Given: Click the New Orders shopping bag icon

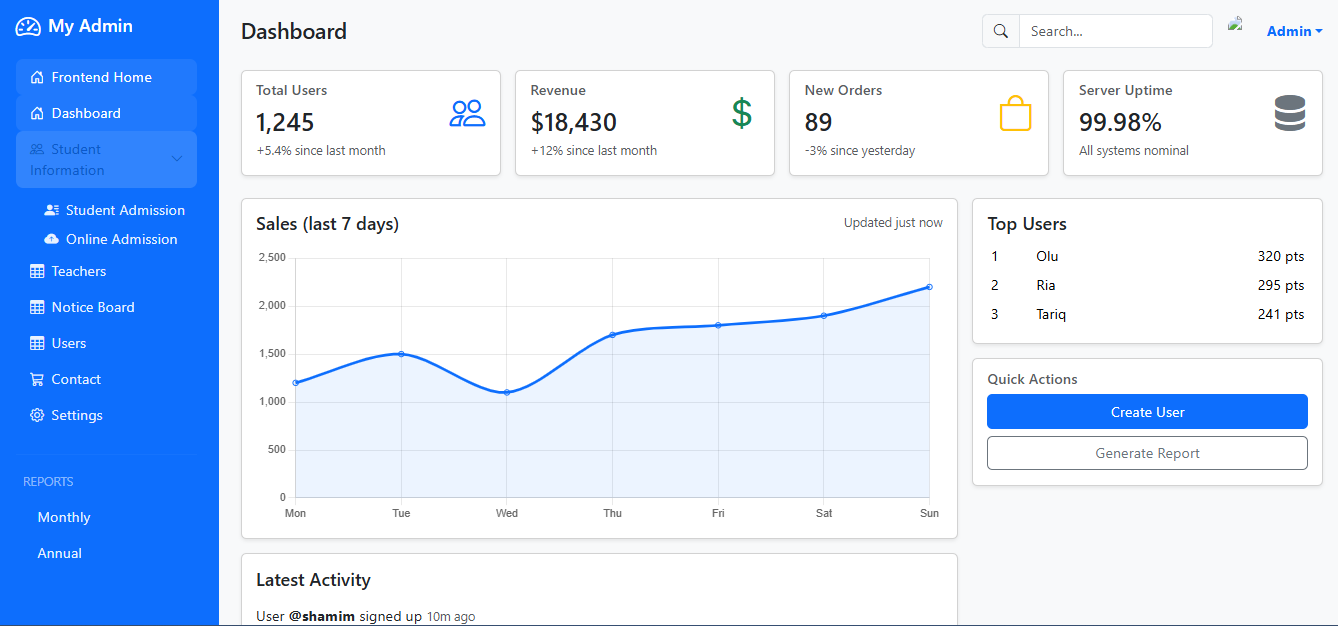Looking at the screenshot, I should click(1015, 113).
